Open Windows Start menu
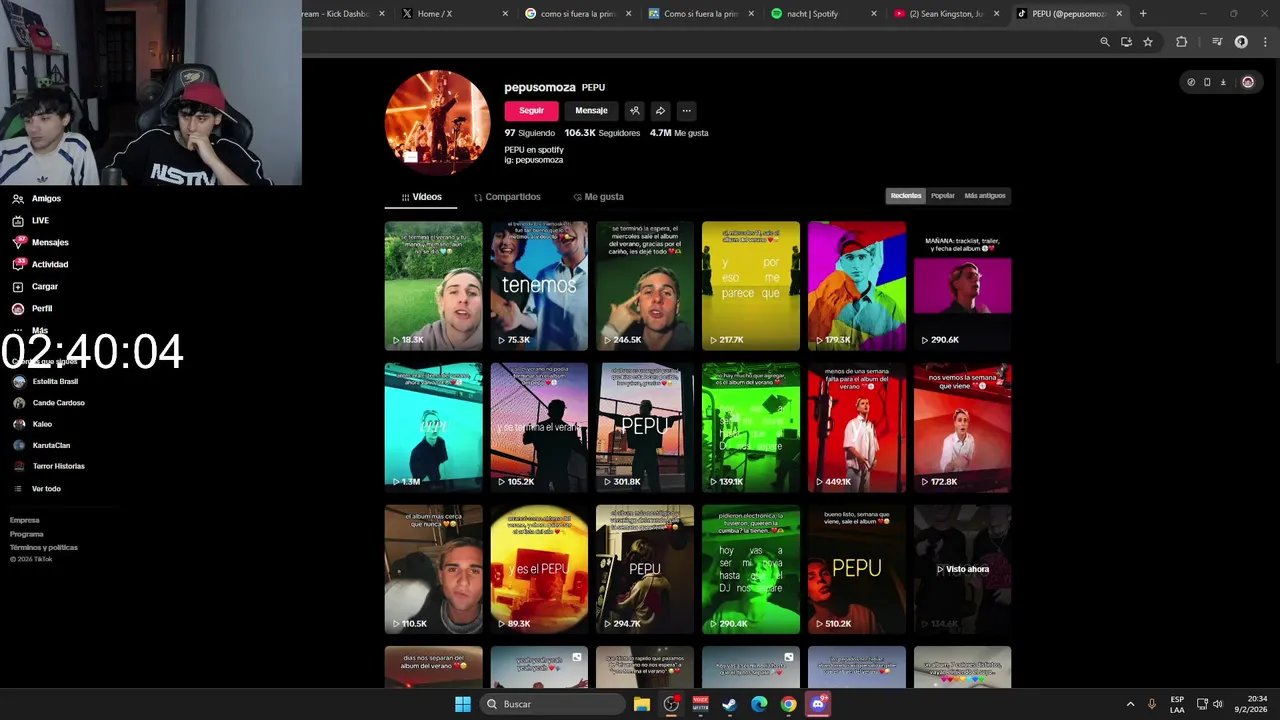Viewport: 1280px width, 720px height. (x=462, y=704)
